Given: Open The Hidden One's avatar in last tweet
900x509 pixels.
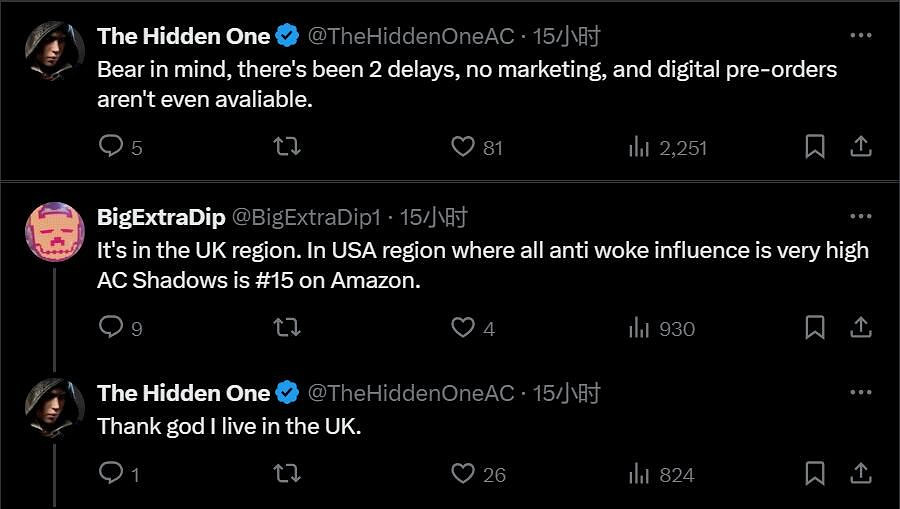Looking at the screenshot, I should point(54,408).
